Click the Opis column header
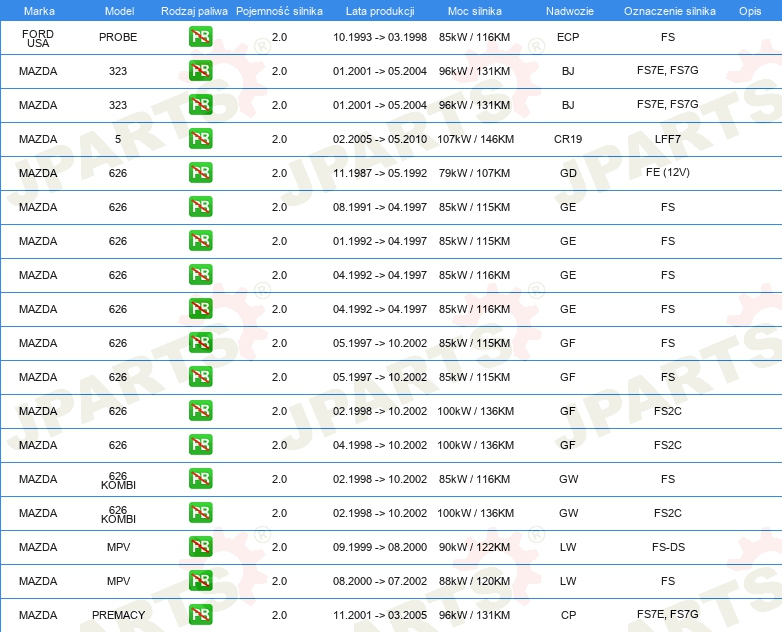782x632 pixels. (750, 11)
